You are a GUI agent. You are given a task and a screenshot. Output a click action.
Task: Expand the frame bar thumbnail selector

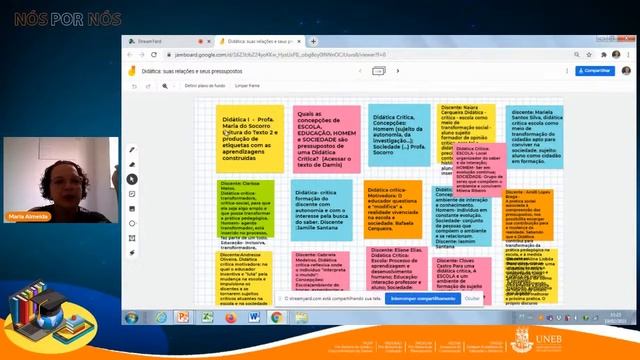(x=379, y=71)
